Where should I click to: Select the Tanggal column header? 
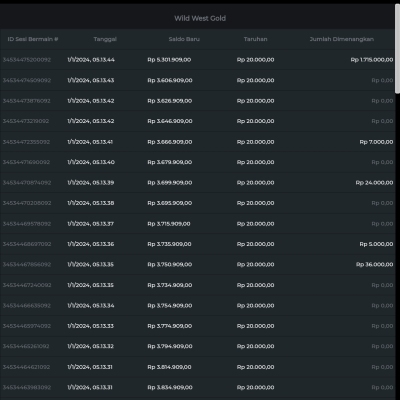pyautogui.click(x=105, y=39)
